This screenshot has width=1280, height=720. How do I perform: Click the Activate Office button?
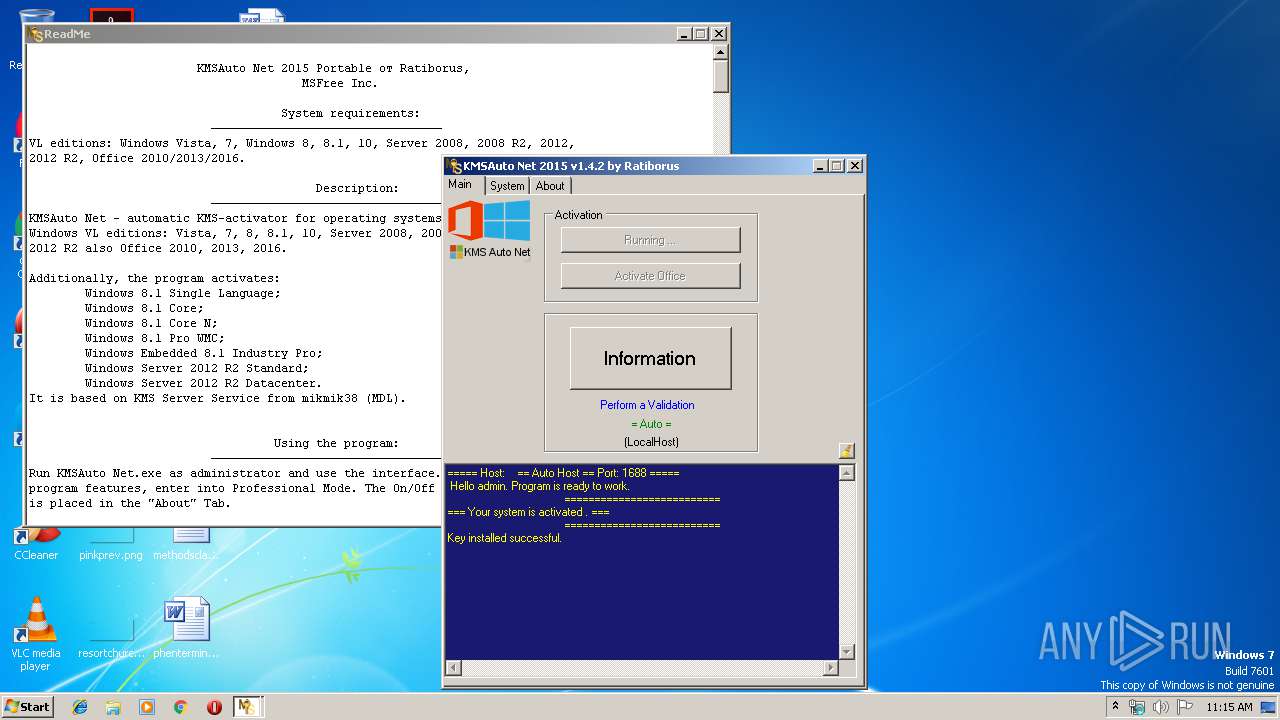(x=650, y=276)
